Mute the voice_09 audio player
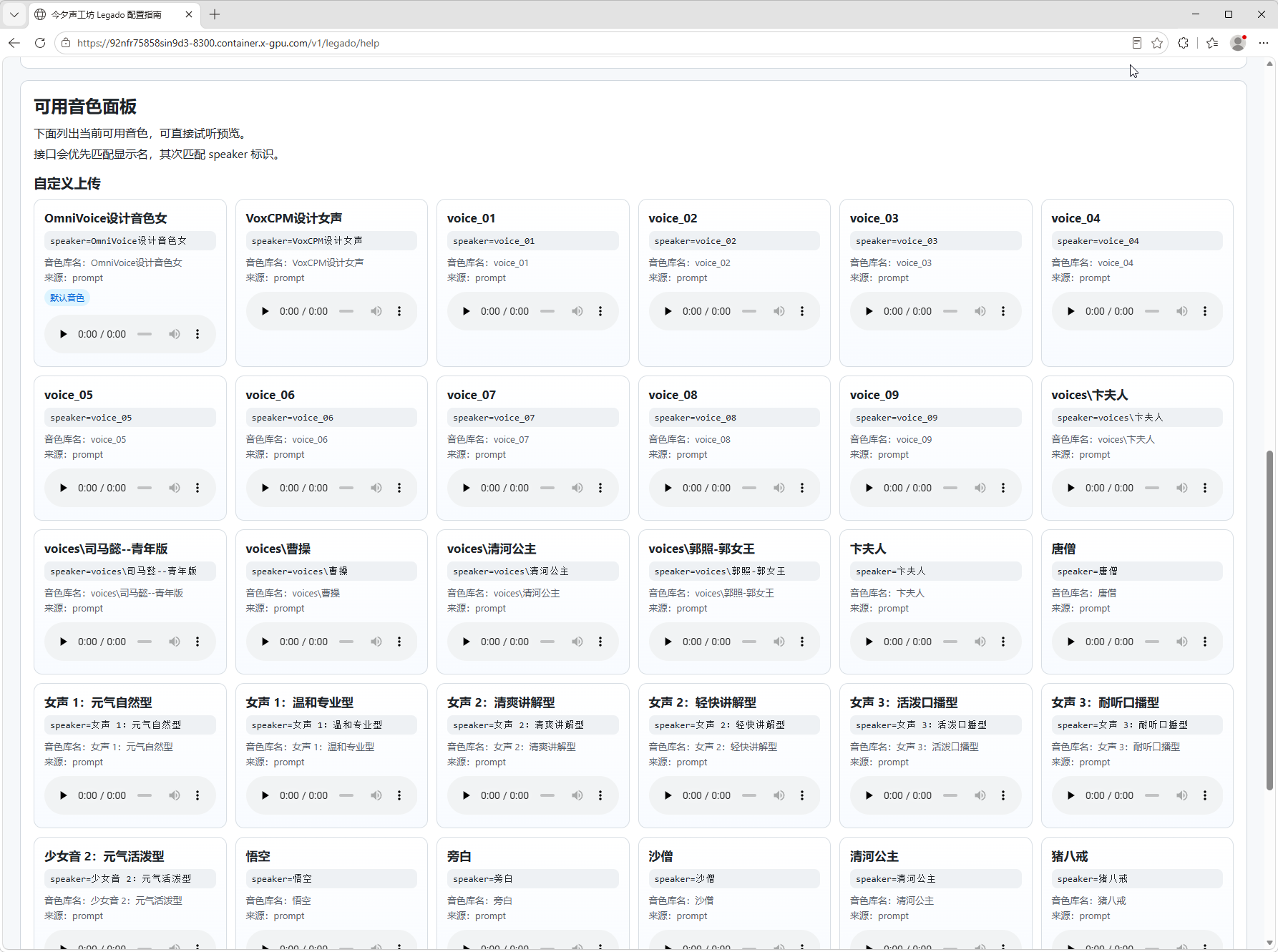This screenshot has height=952, width=1278. (x=980, y=488)
